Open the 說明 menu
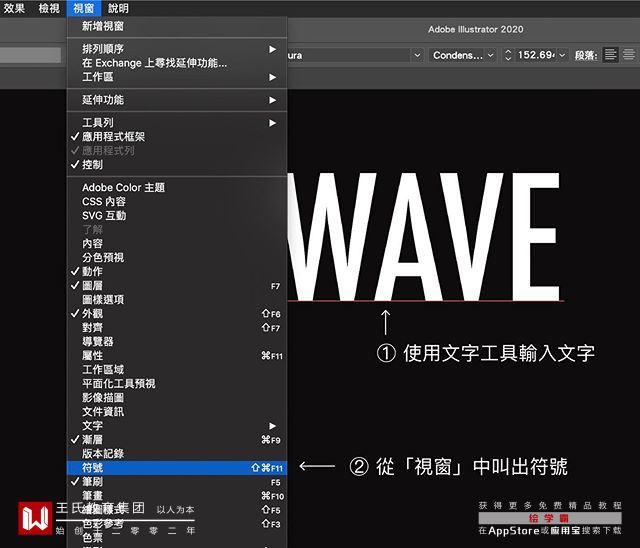This screenshot has height=548, width=640. (118, 8)
